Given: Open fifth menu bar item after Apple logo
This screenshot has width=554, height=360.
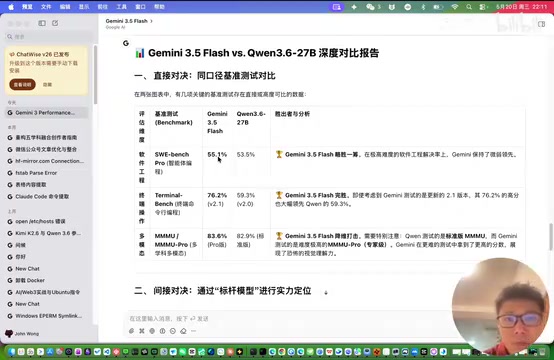Looking at the screenshot, I should (102, 7).
